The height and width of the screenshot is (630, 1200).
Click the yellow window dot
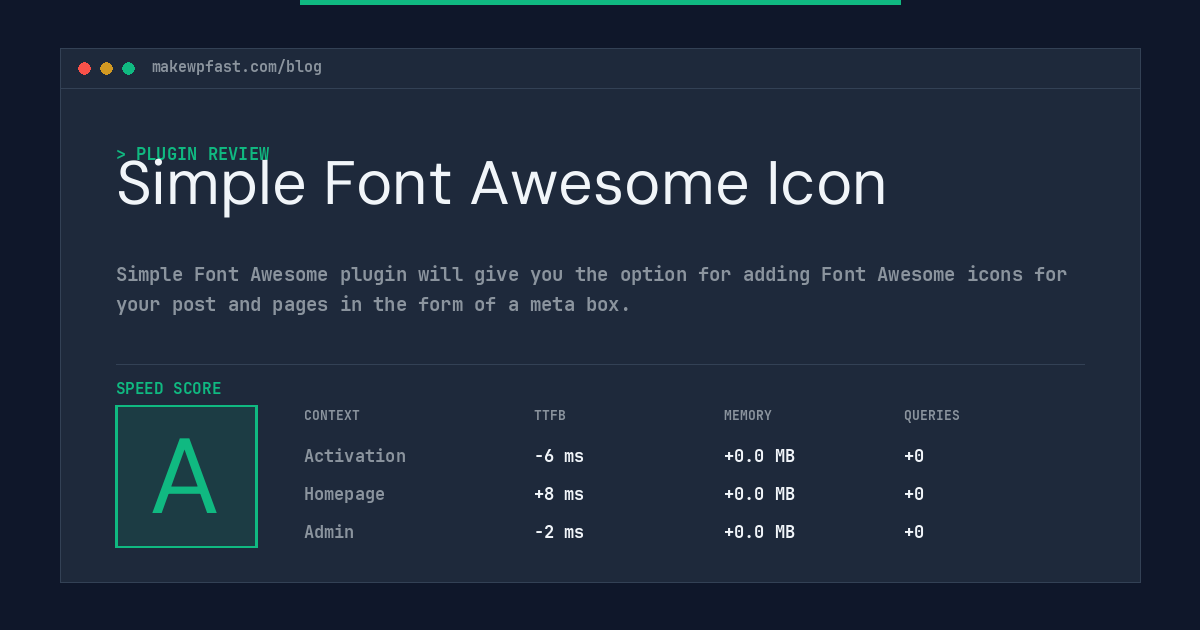pos(106,68)
